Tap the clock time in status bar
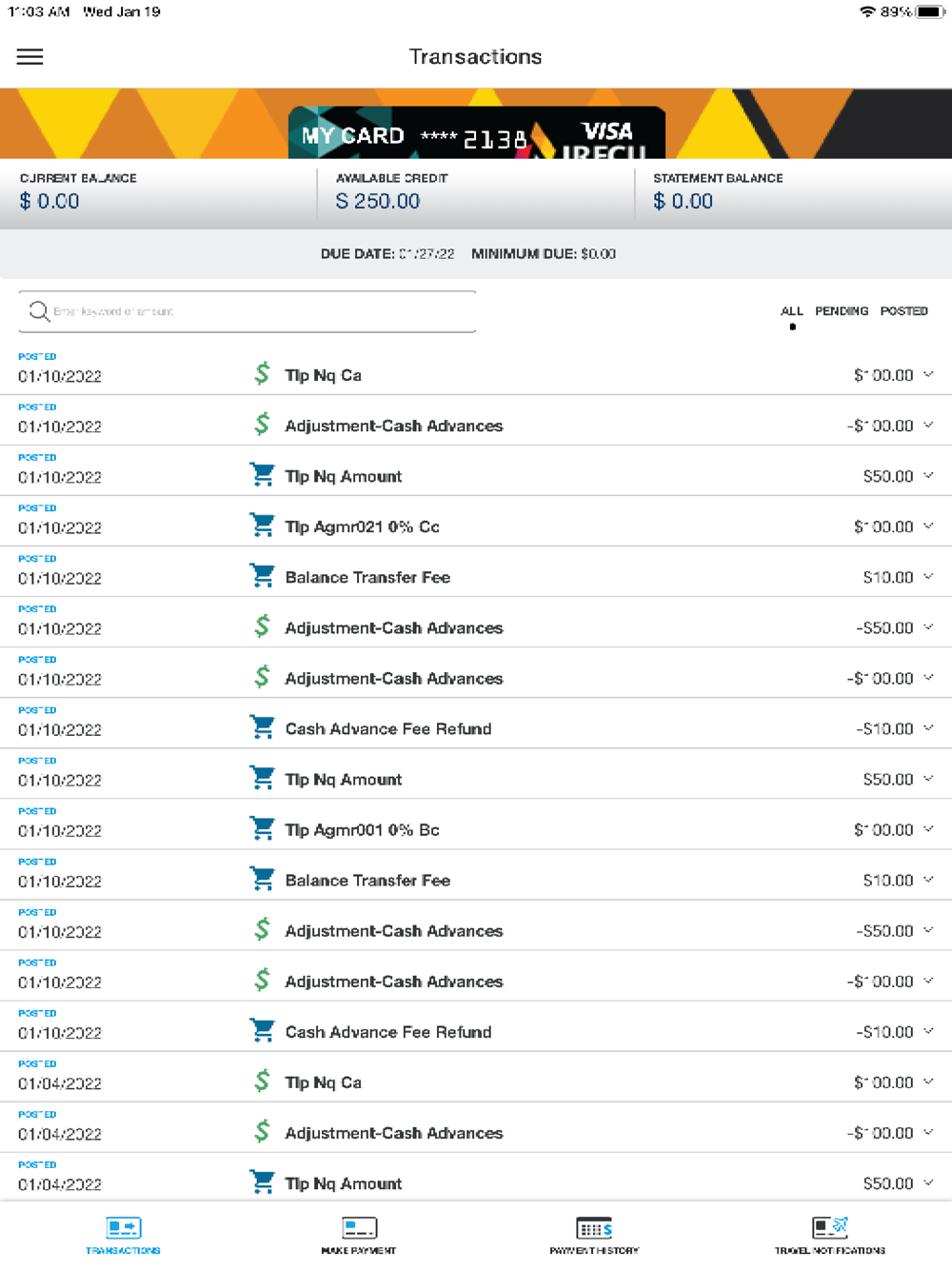Screen dimensions: 952x1270 coord(39,11)
